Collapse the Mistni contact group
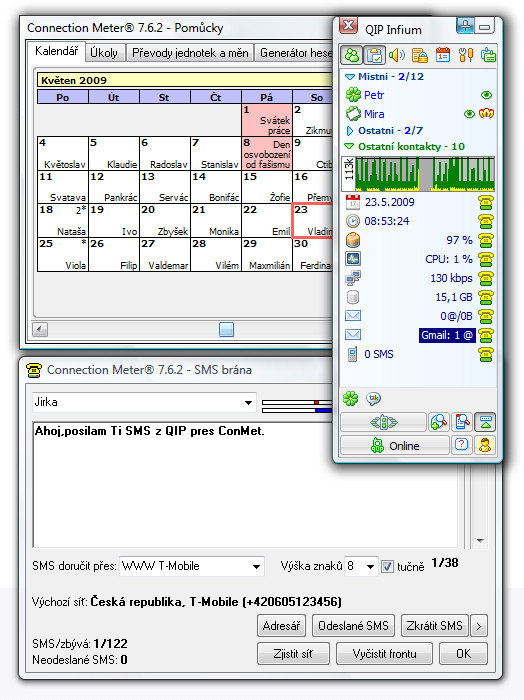Image resolution: width=524 pixels, height=700 pixels. tap(350, 77)
